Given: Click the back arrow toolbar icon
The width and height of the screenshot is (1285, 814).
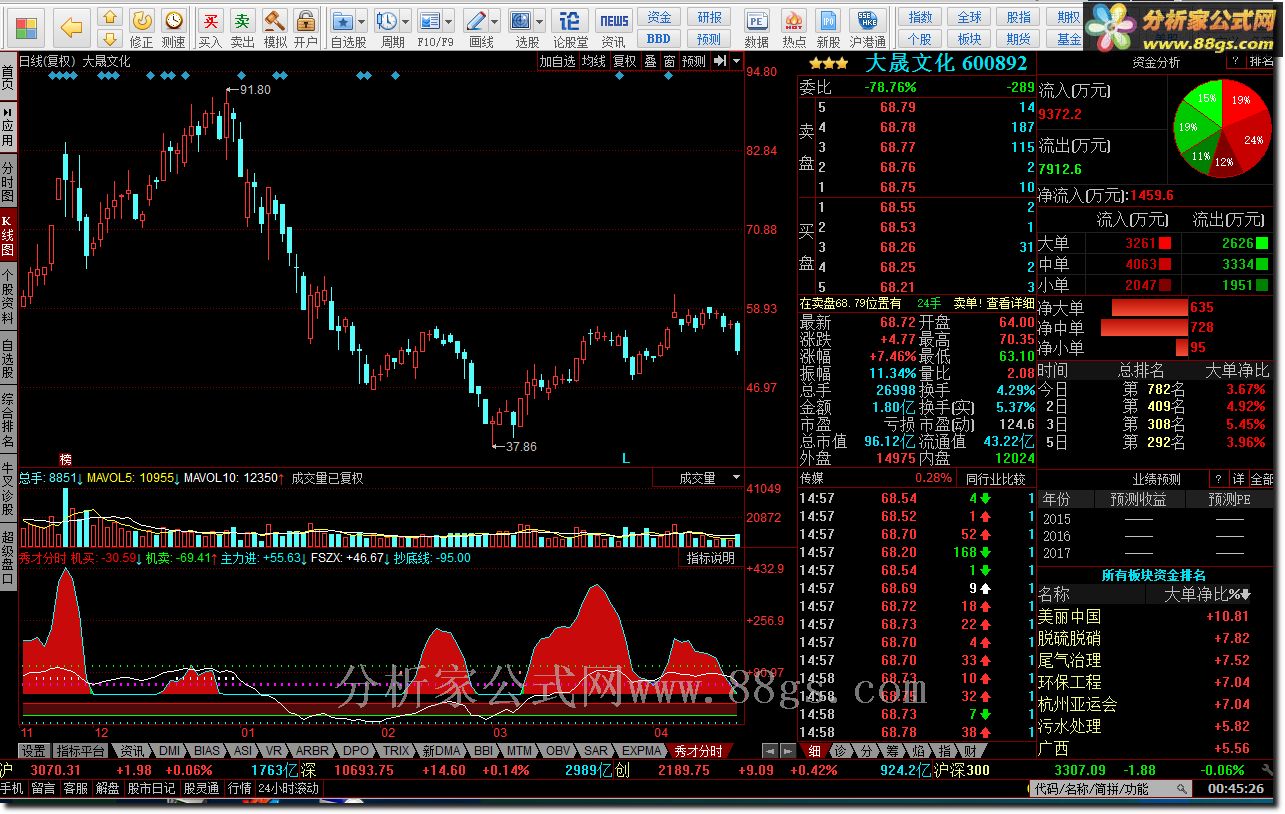Looking at the screenshot, I should point(70,26).
